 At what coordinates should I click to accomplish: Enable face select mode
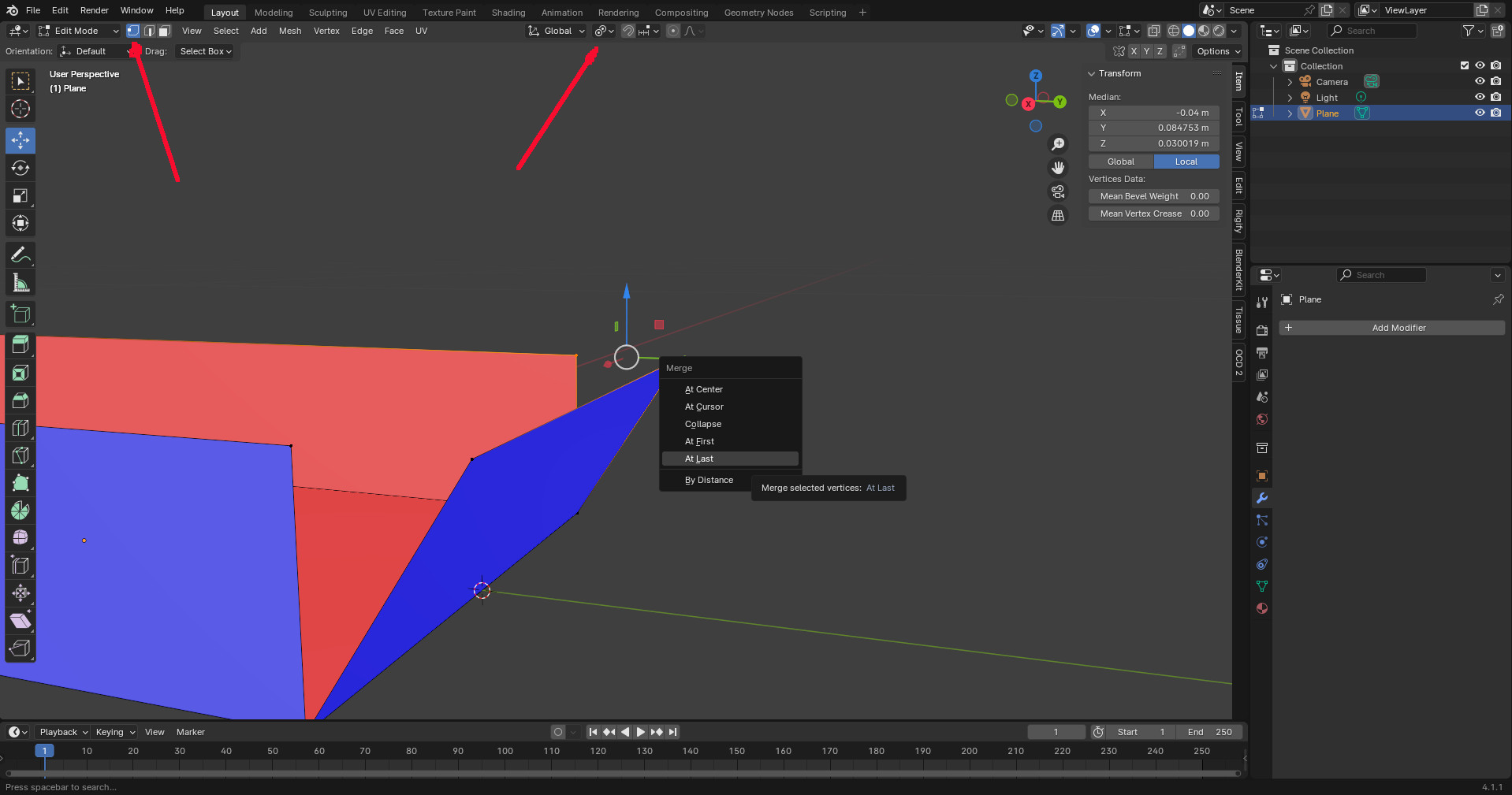click(164, 31)
